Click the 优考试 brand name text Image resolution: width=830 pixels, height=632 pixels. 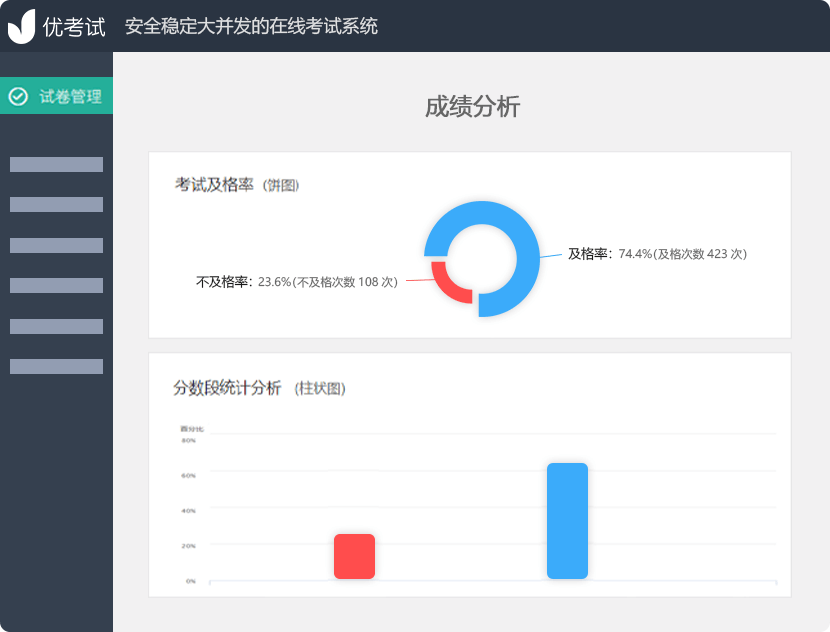[x=74, y=27]
